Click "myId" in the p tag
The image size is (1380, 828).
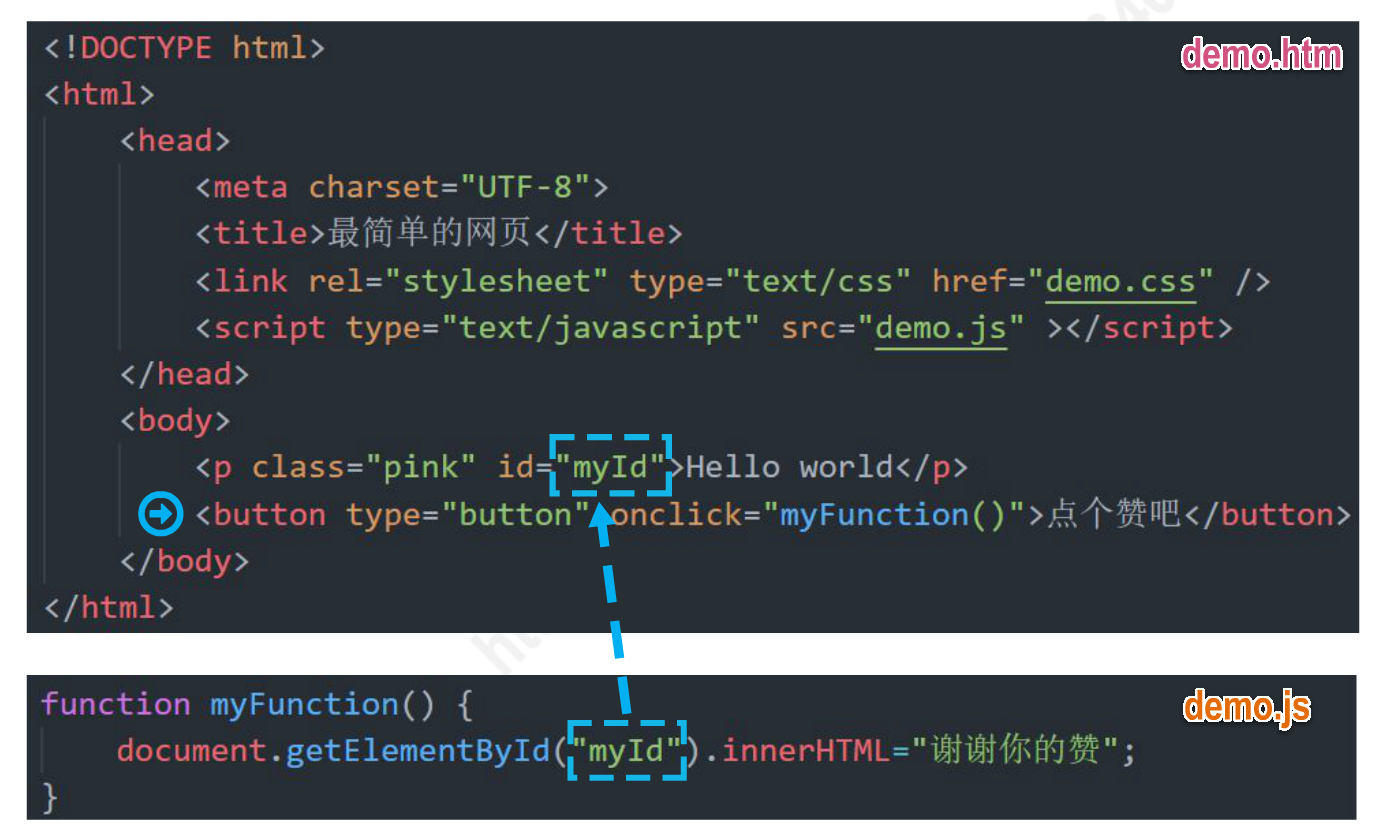[610, 467]
